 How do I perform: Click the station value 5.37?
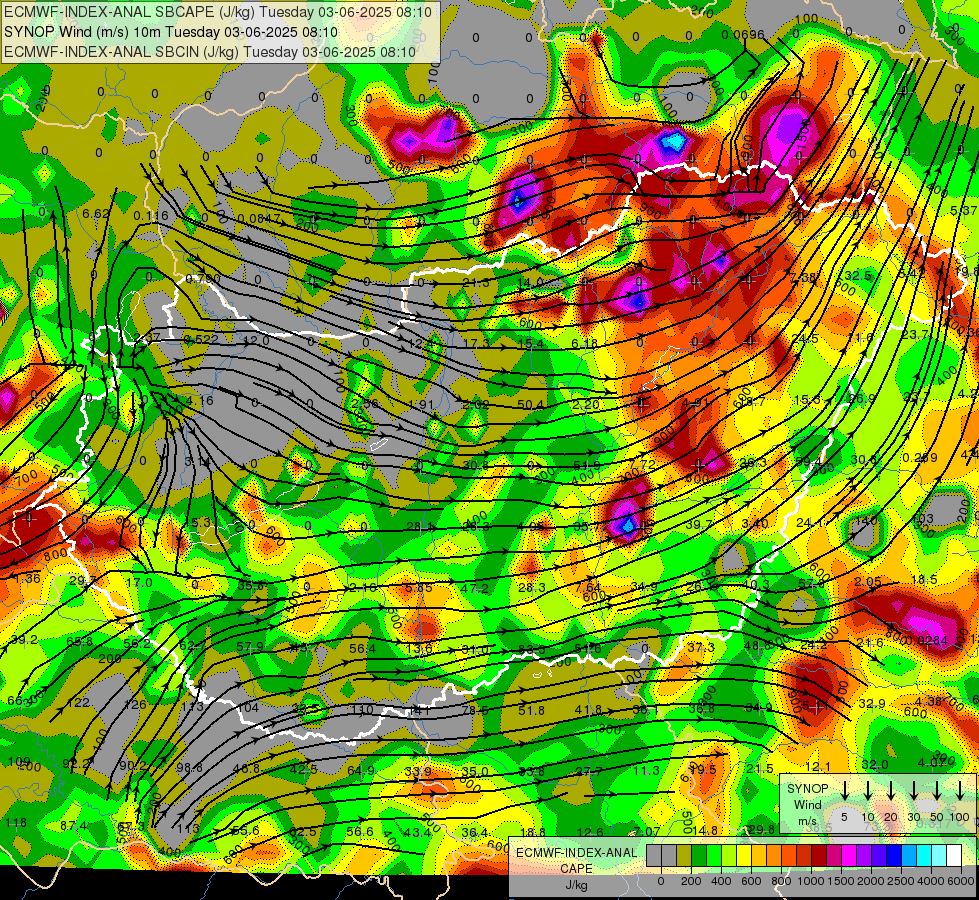pos(963,211)
